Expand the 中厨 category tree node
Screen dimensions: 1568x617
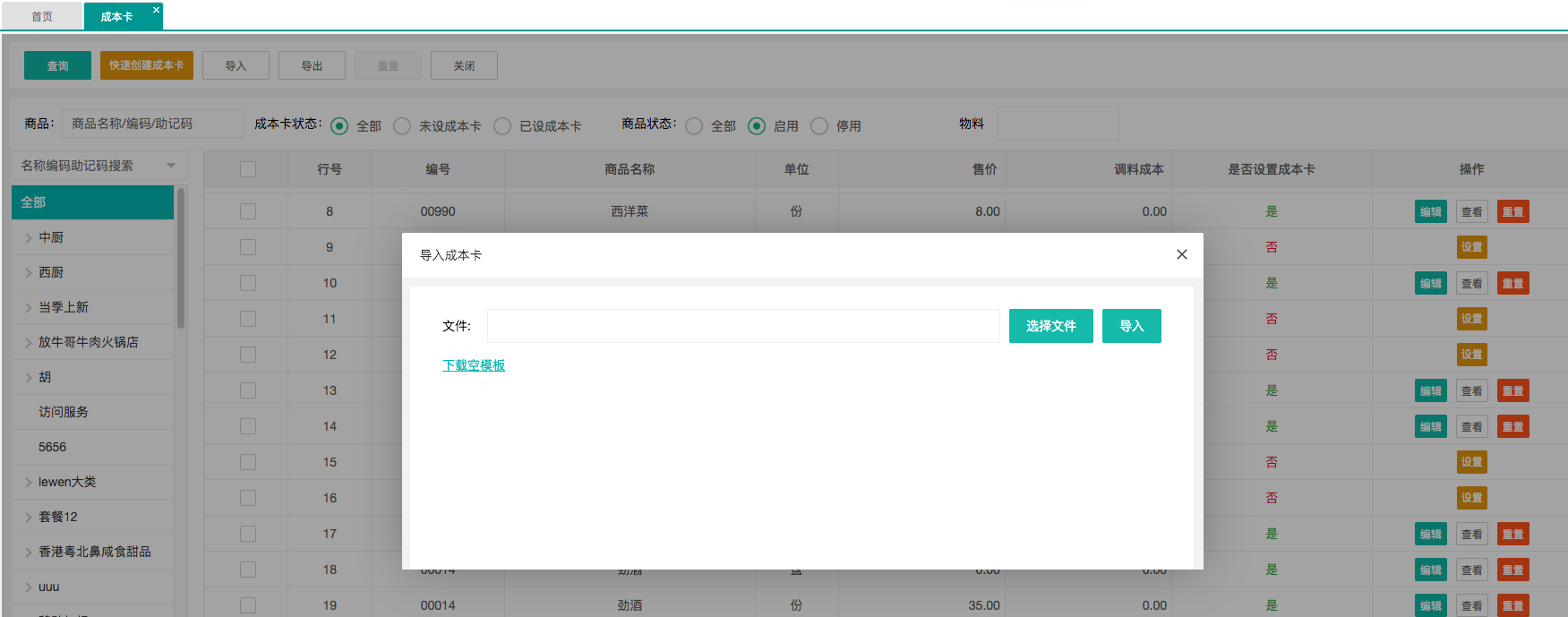(x=29, y=238)
